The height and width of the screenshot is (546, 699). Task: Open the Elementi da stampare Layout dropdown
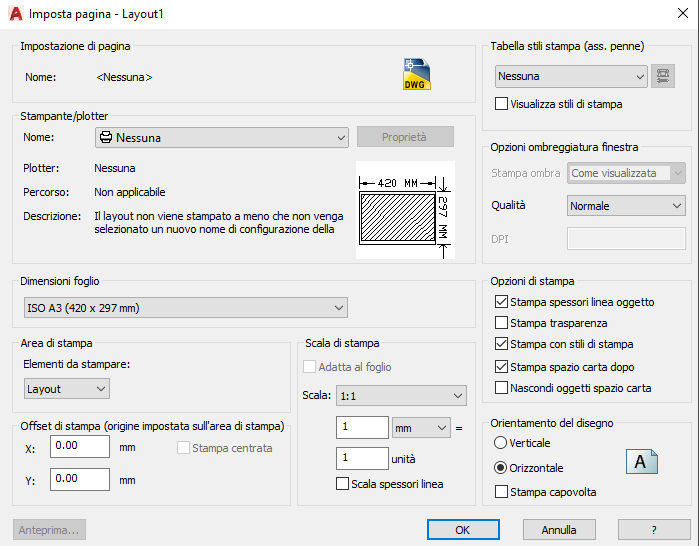[x=67, y=389]
